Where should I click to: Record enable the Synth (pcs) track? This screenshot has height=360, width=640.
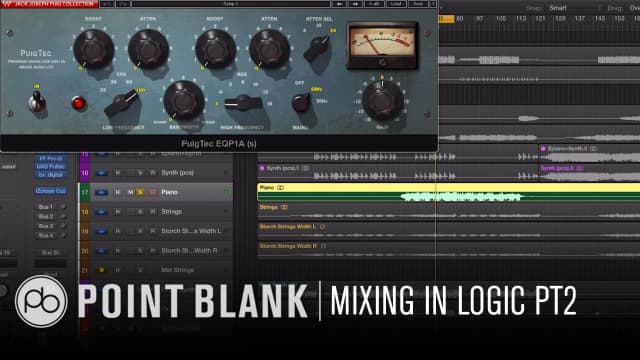click(x=153, y=173)
